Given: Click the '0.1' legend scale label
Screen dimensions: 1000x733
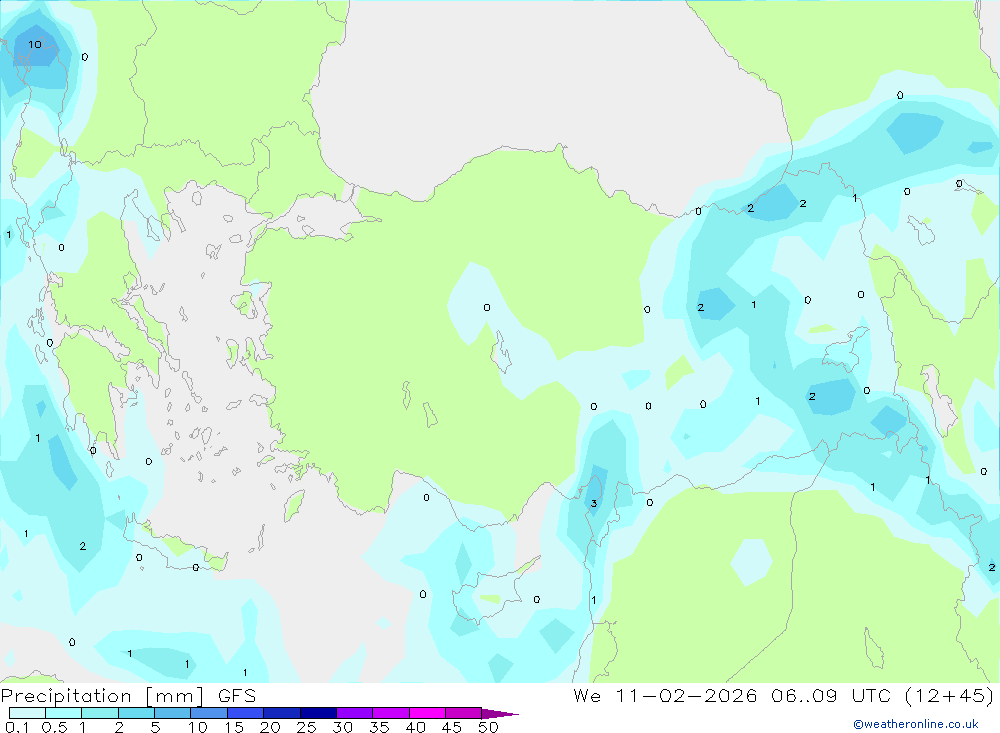Looking at the screenshot, I should (x=17, y=727).
